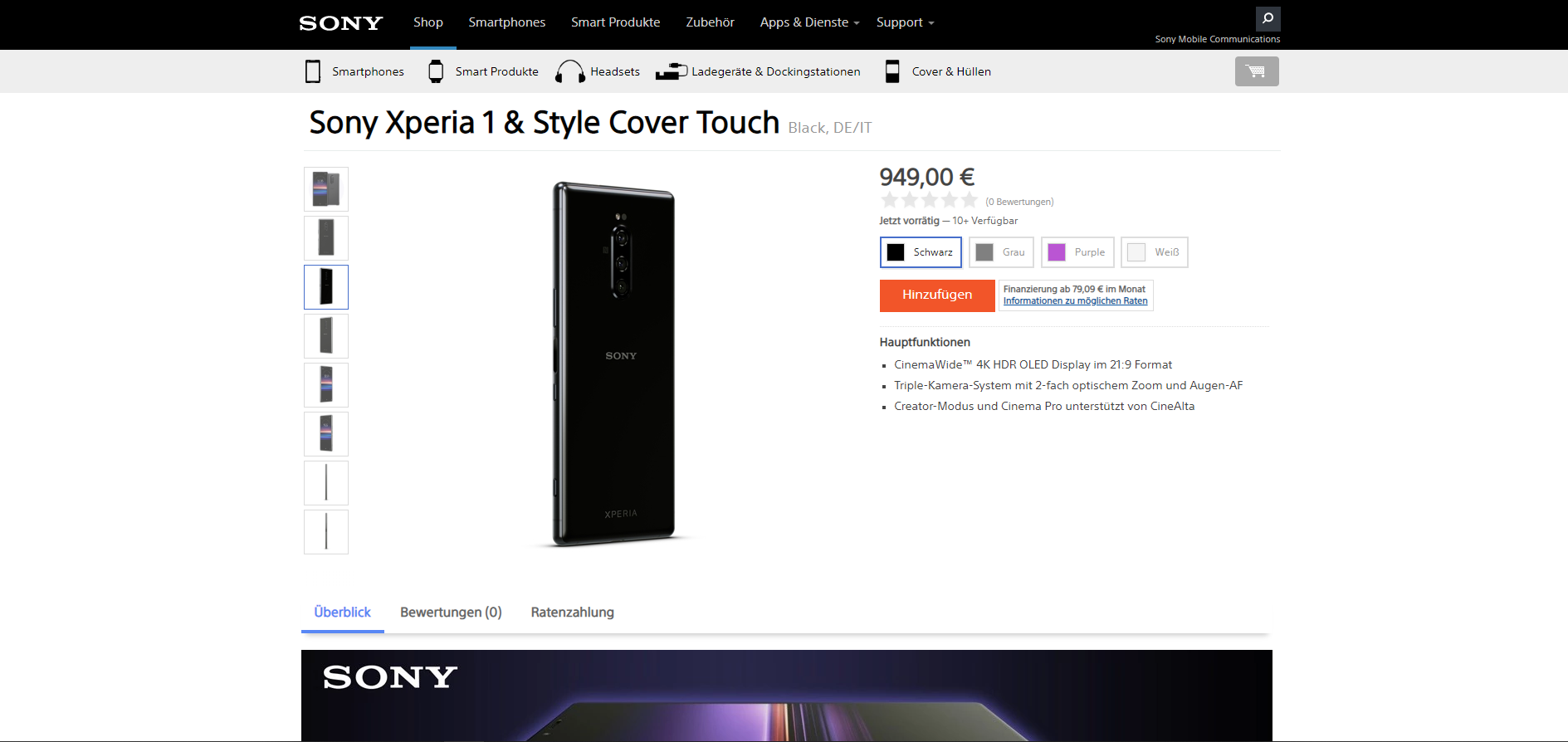This screenshot has width=1568, height=742.
Task: Click the purple color swatch square
Action: [1057, 252]
